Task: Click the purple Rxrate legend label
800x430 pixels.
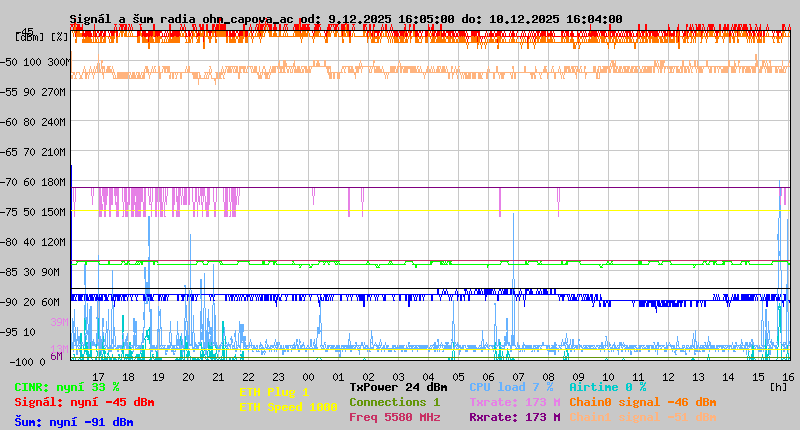Action: pos(514,417)
